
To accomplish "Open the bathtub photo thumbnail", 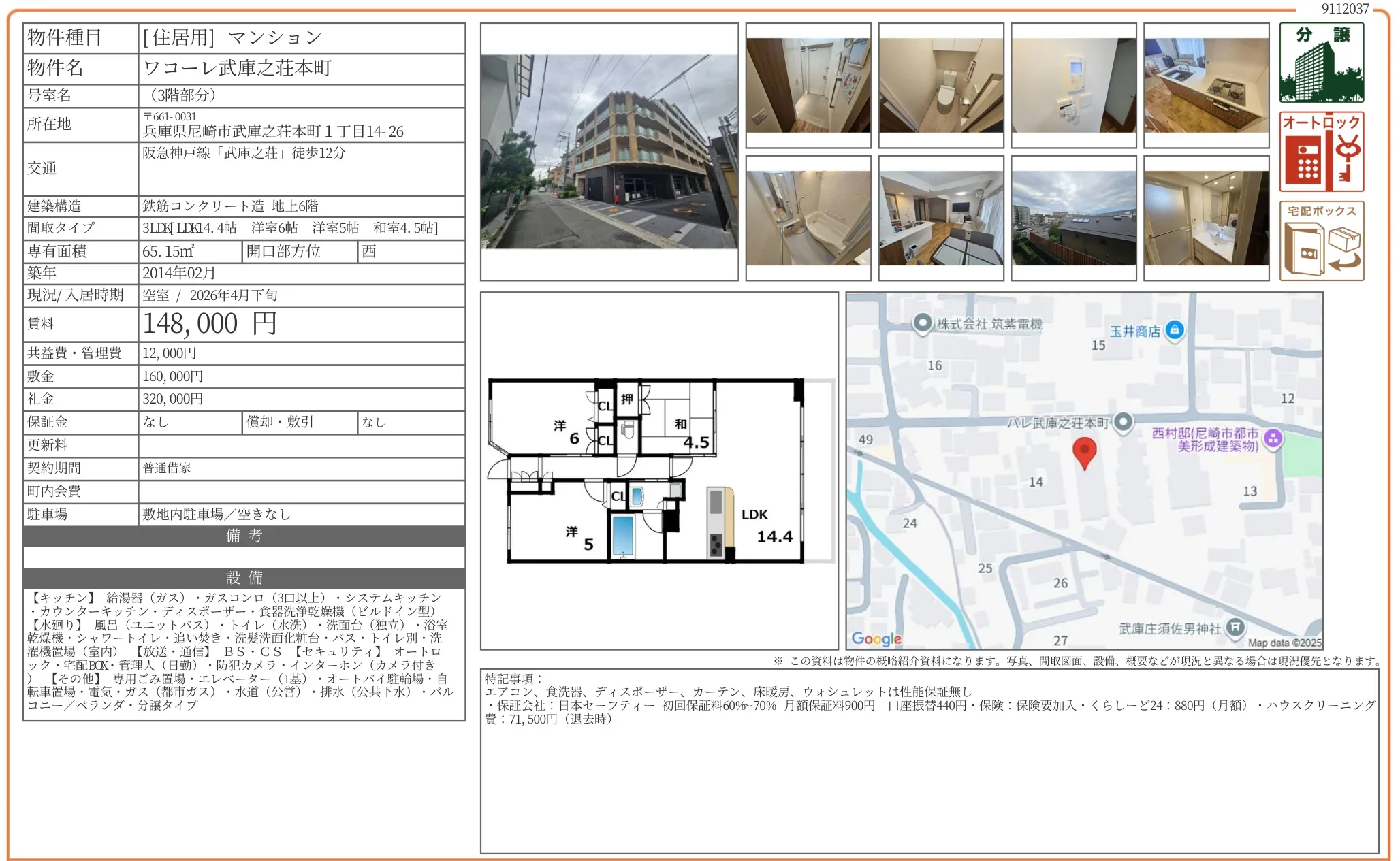I will (808, 218).
